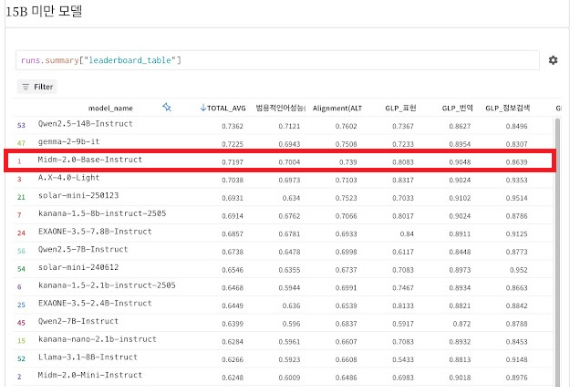Select the kanana-1.5-8b-instruct-2505 row name

pos(102,213)
